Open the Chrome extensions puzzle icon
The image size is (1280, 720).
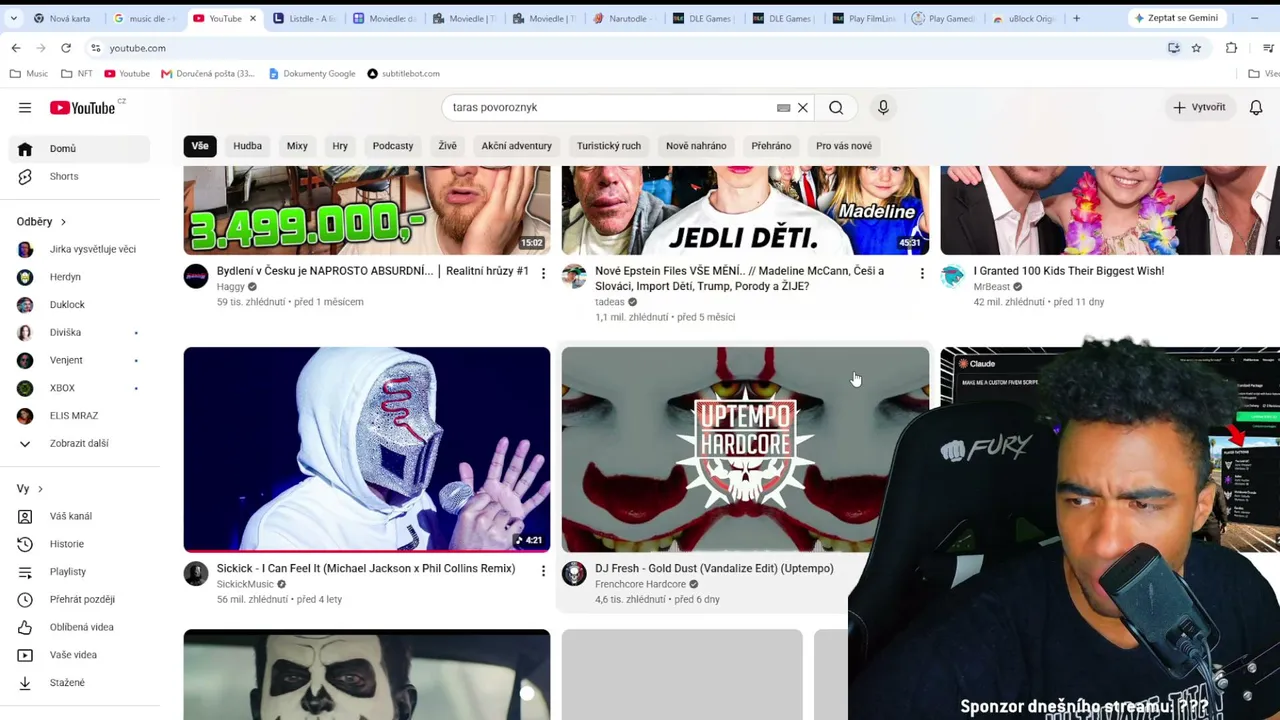click(x=1231, y=48)
